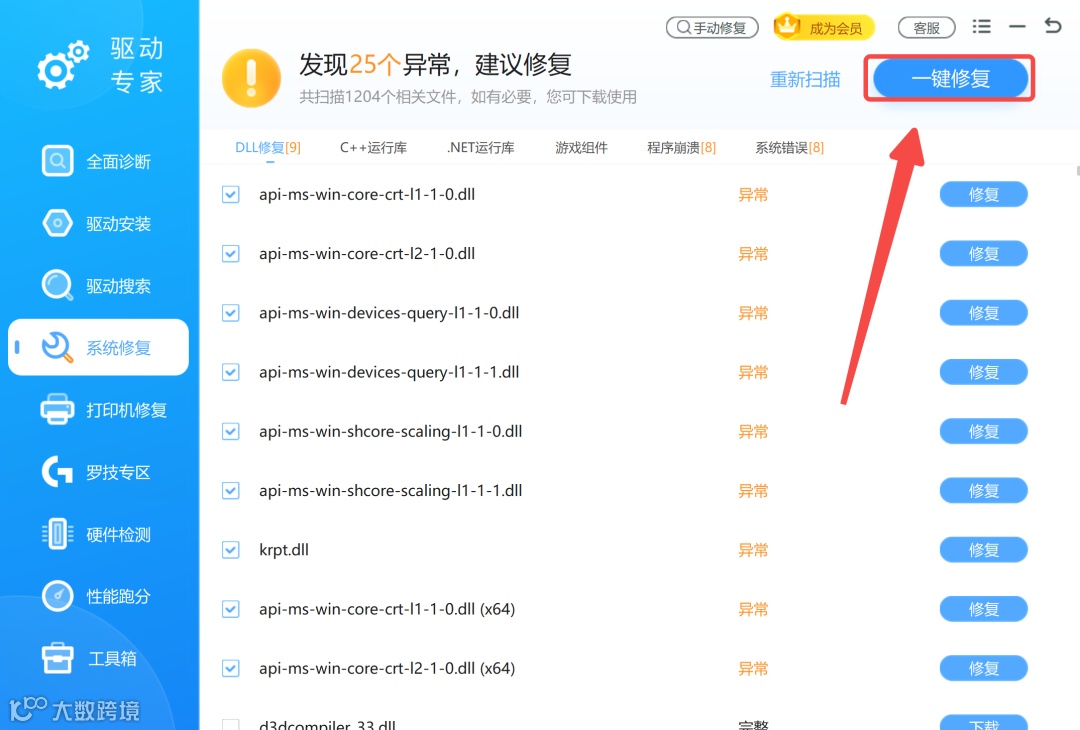Click file name api-ms-win-shcore-scaling-l1-1-0.dll
This screenshot has width=1080, height=730.
pos(391,431)
